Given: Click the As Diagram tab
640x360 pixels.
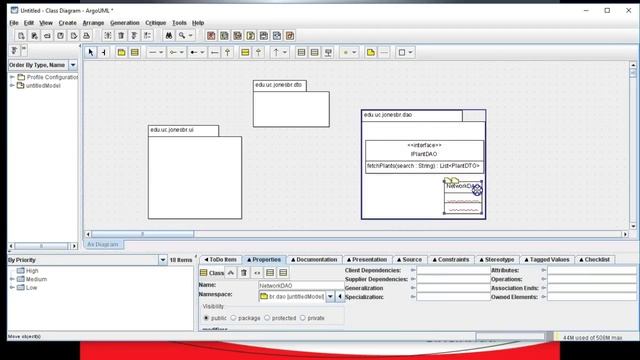Looking at the screenshot, I should point(103,244).
